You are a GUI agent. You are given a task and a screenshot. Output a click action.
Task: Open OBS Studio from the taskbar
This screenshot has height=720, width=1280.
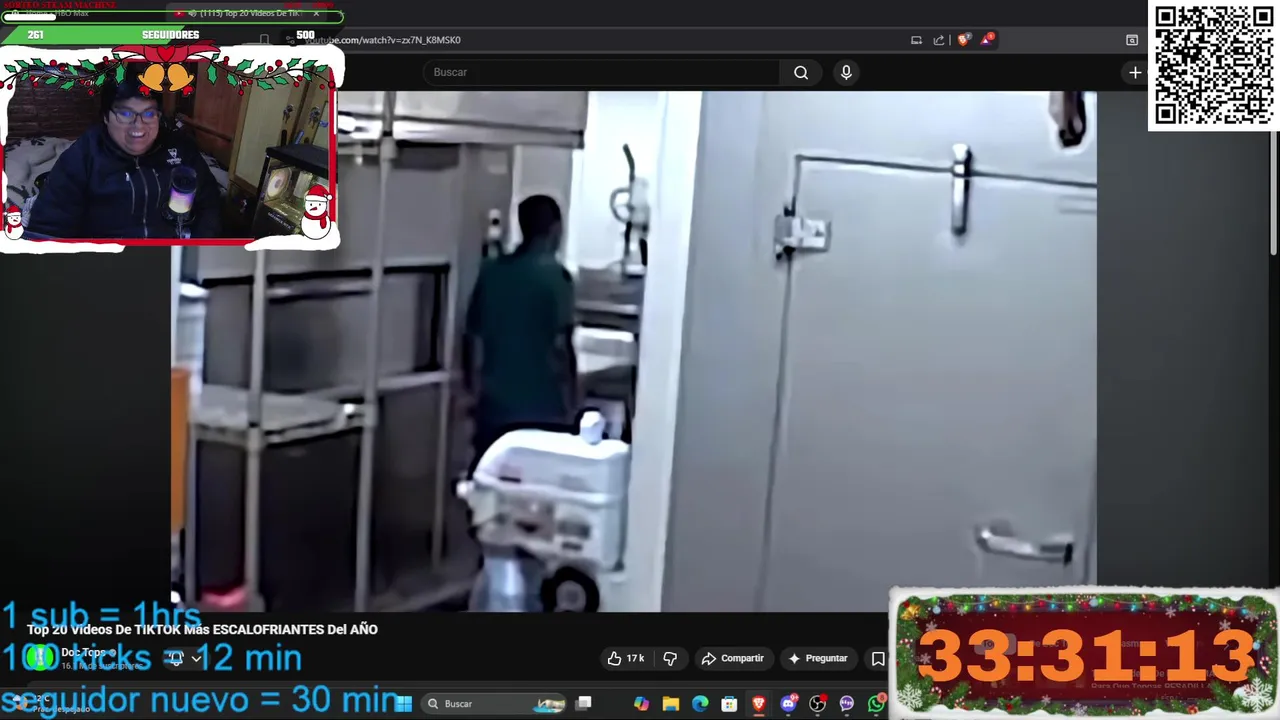(818, 704)
